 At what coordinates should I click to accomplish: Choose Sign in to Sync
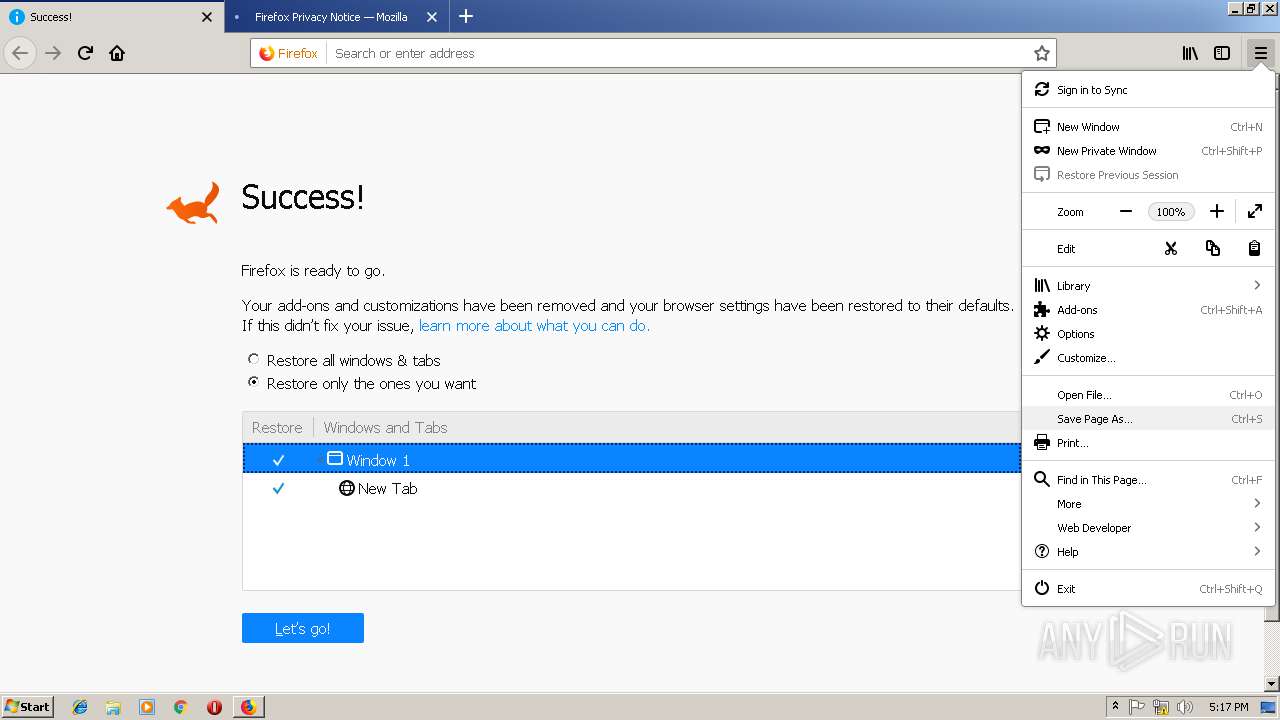pos(1148,90)
